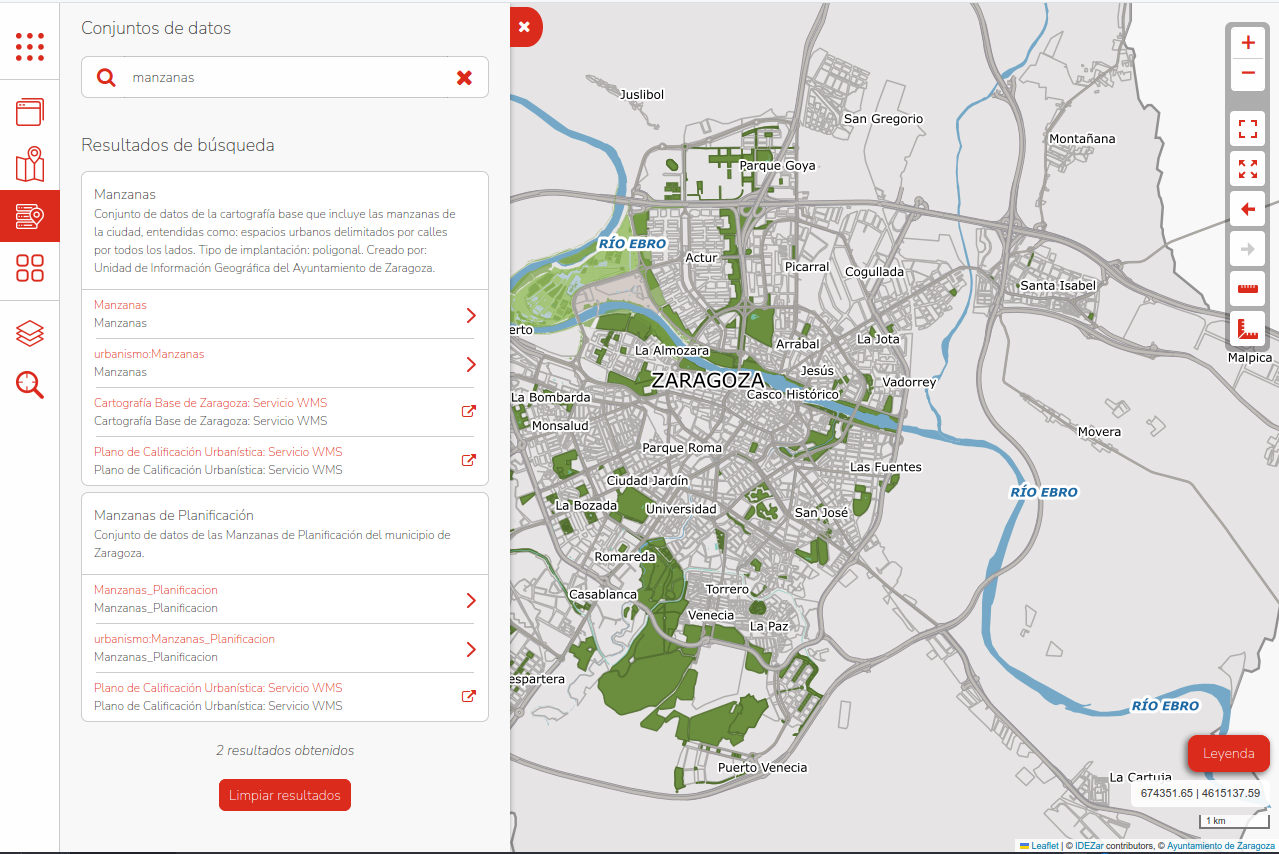Expand the urbanismo:Manzanas entry arrow
Image resolution: width=1279 pixels, height=854 pixels.
click(471, 364)
